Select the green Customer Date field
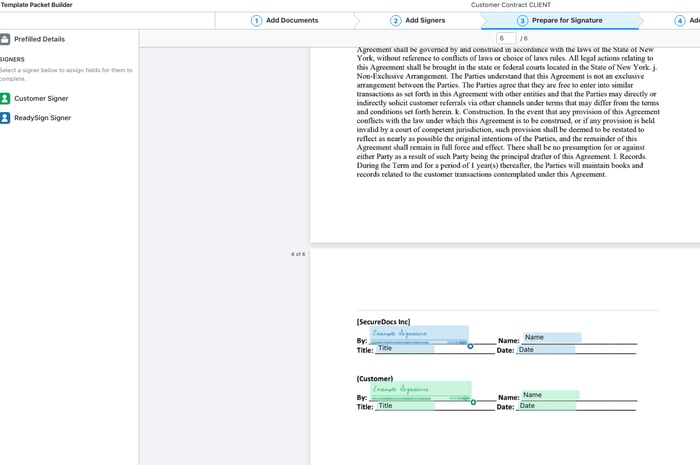Viewport: 700px width, 465px height. [547, 406]
